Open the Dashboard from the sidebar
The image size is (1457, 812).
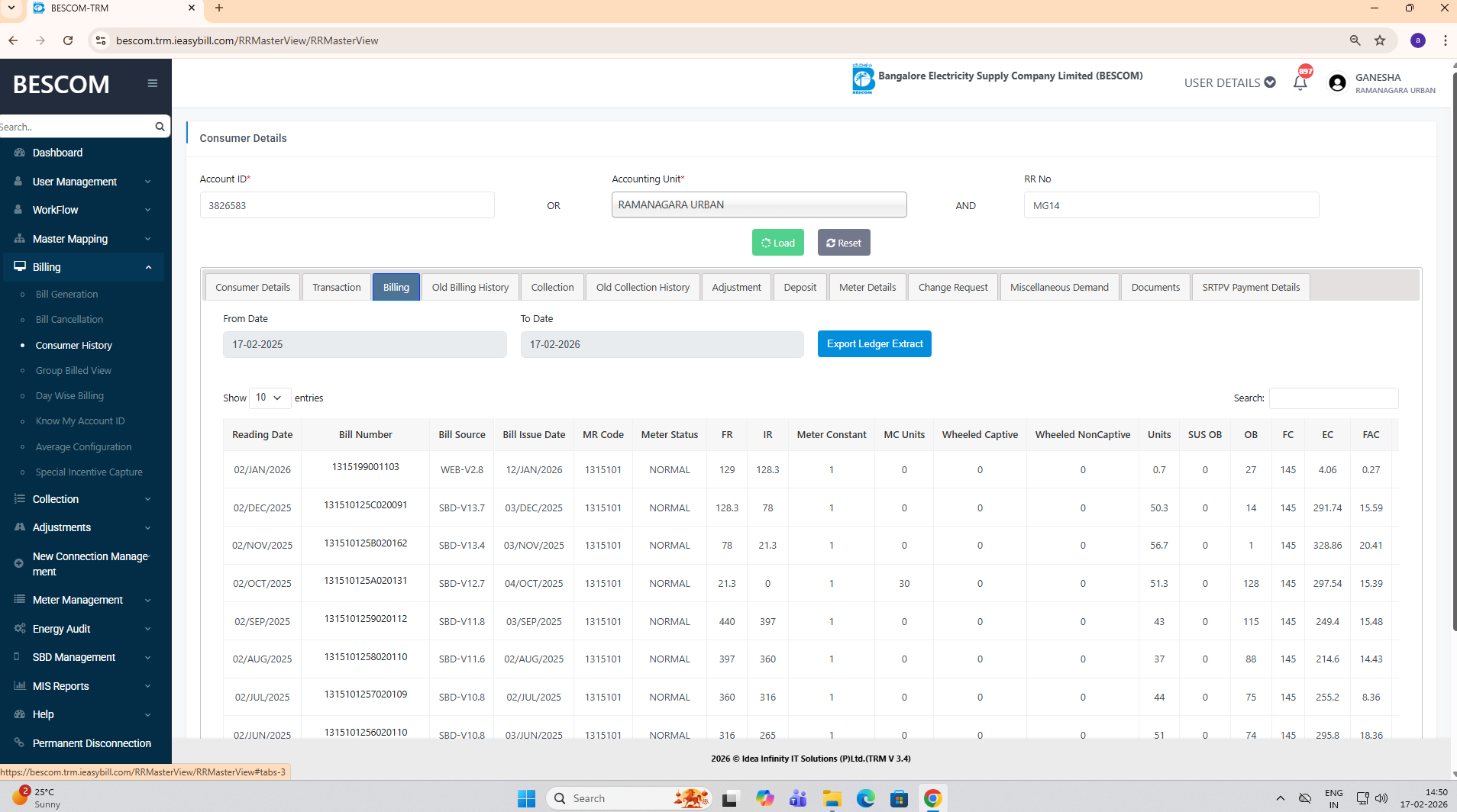[57, 153]
